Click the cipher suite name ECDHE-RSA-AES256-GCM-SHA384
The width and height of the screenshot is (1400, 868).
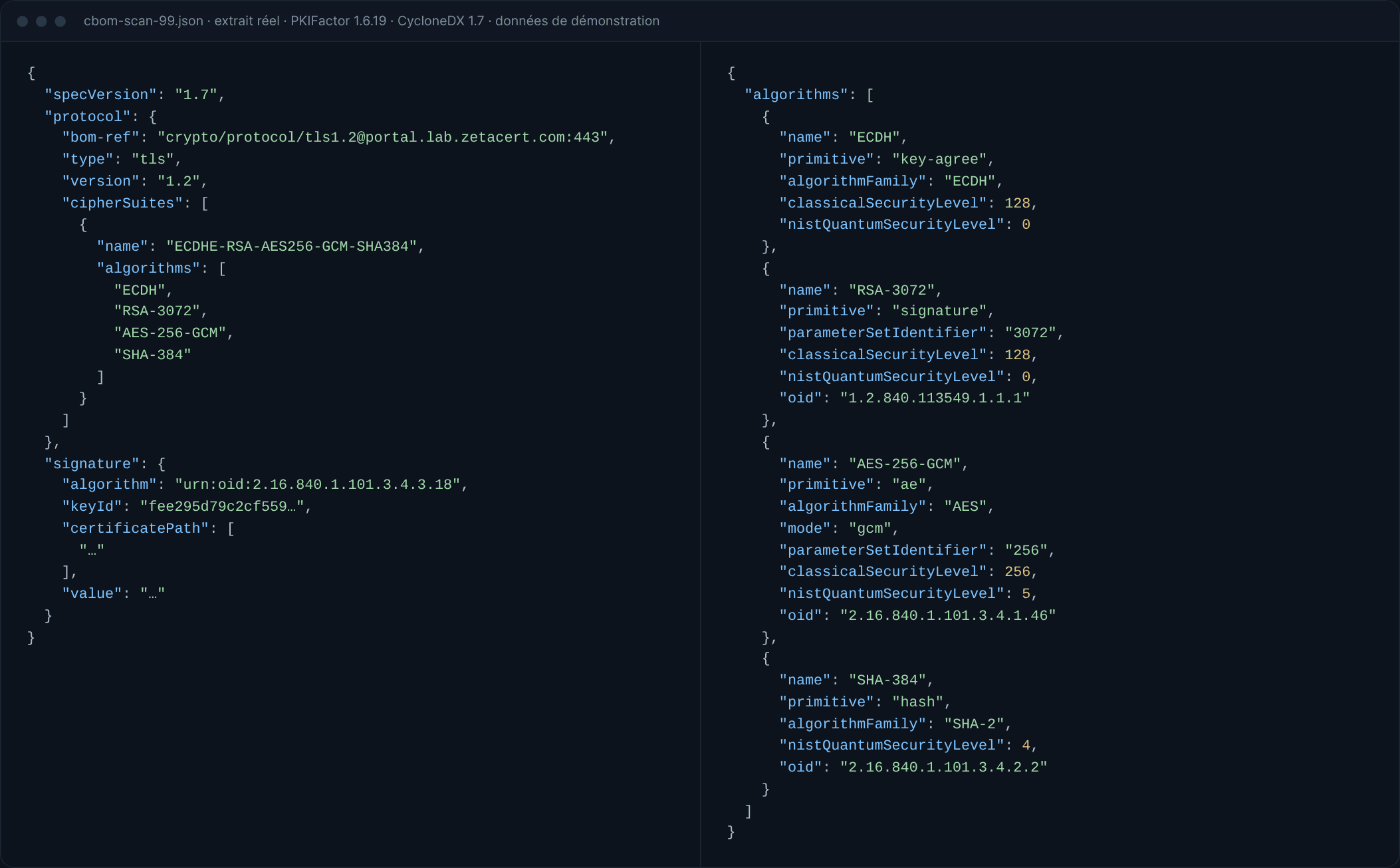(291, 246)
